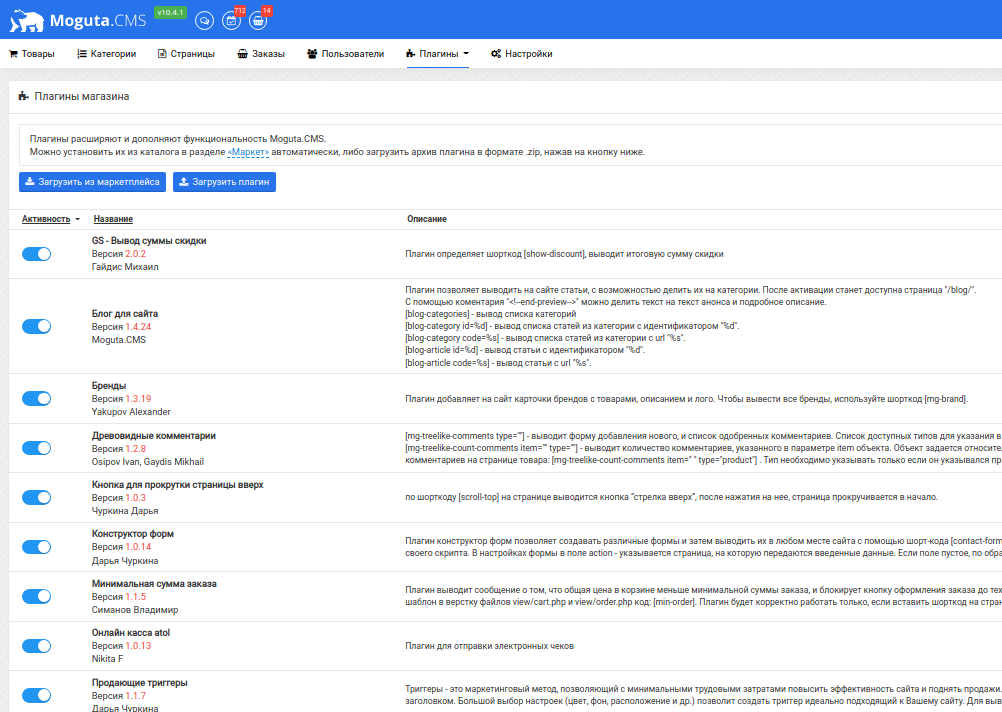1002x712 pixels.
Task: Toggle Конструктор форм plugin switch
Action: (36, 547)
